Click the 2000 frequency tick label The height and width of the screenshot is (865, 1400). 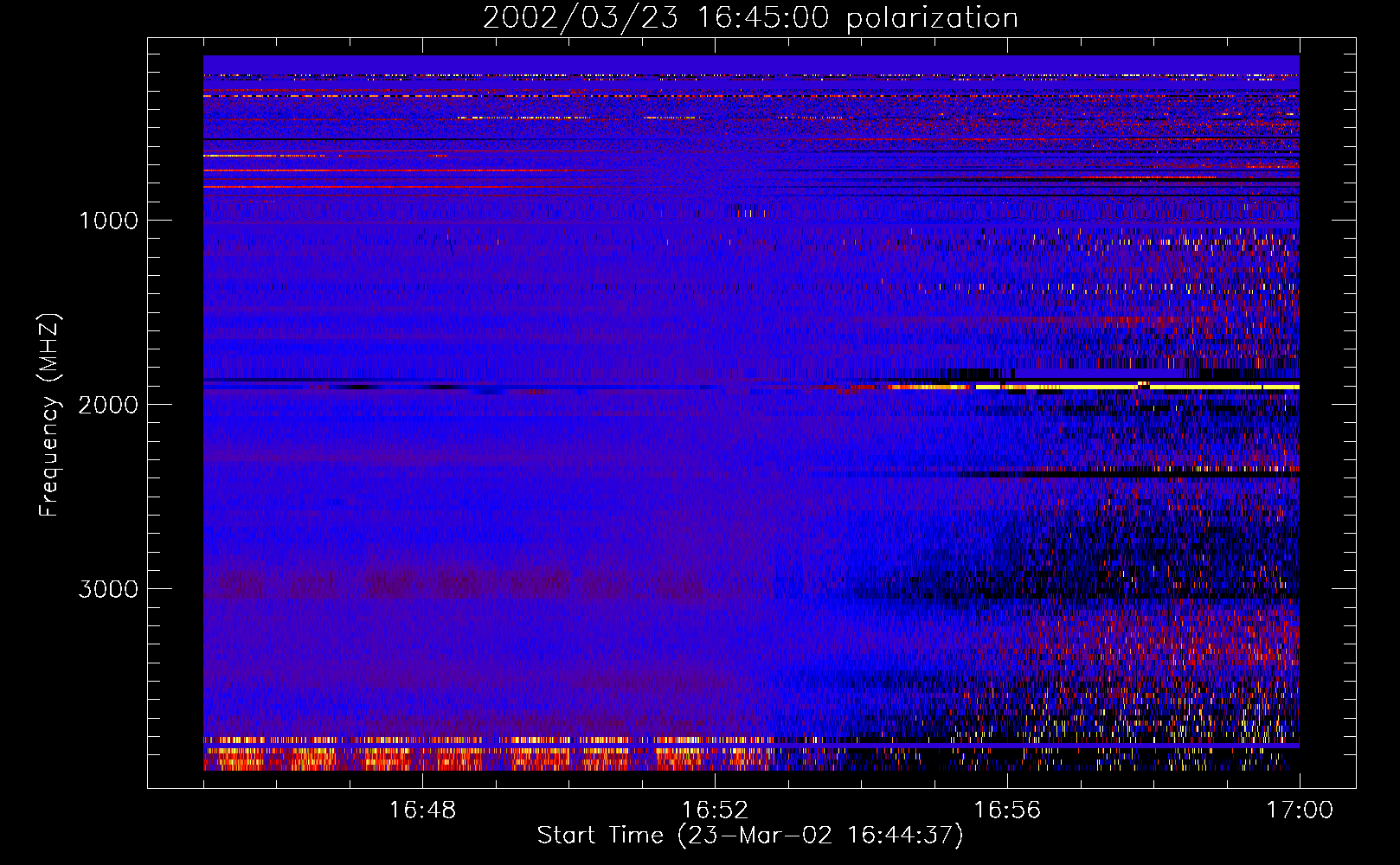[x=108, y=405]
